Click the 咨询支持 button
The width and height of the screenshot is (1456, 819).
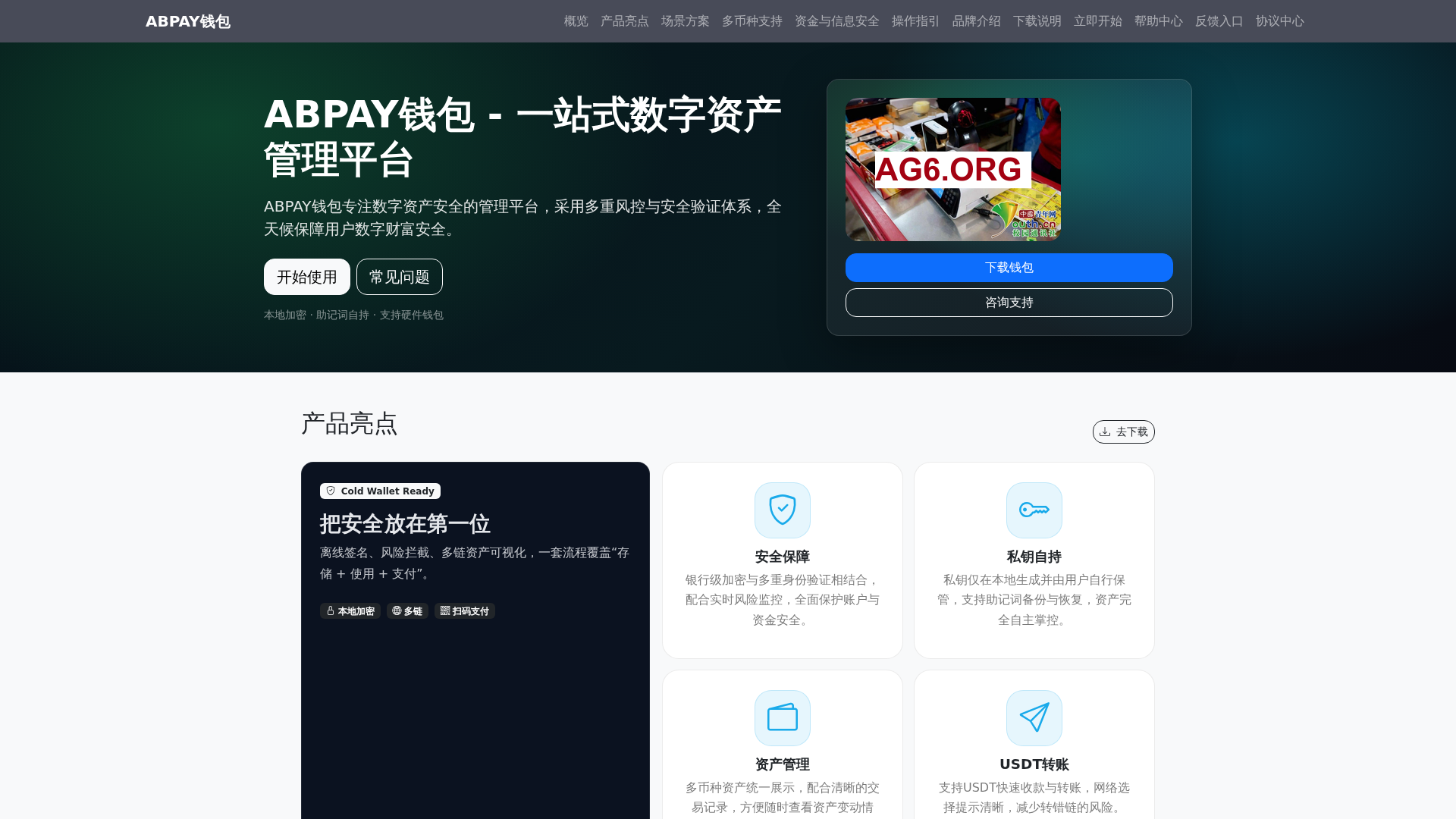(1009, 303)
